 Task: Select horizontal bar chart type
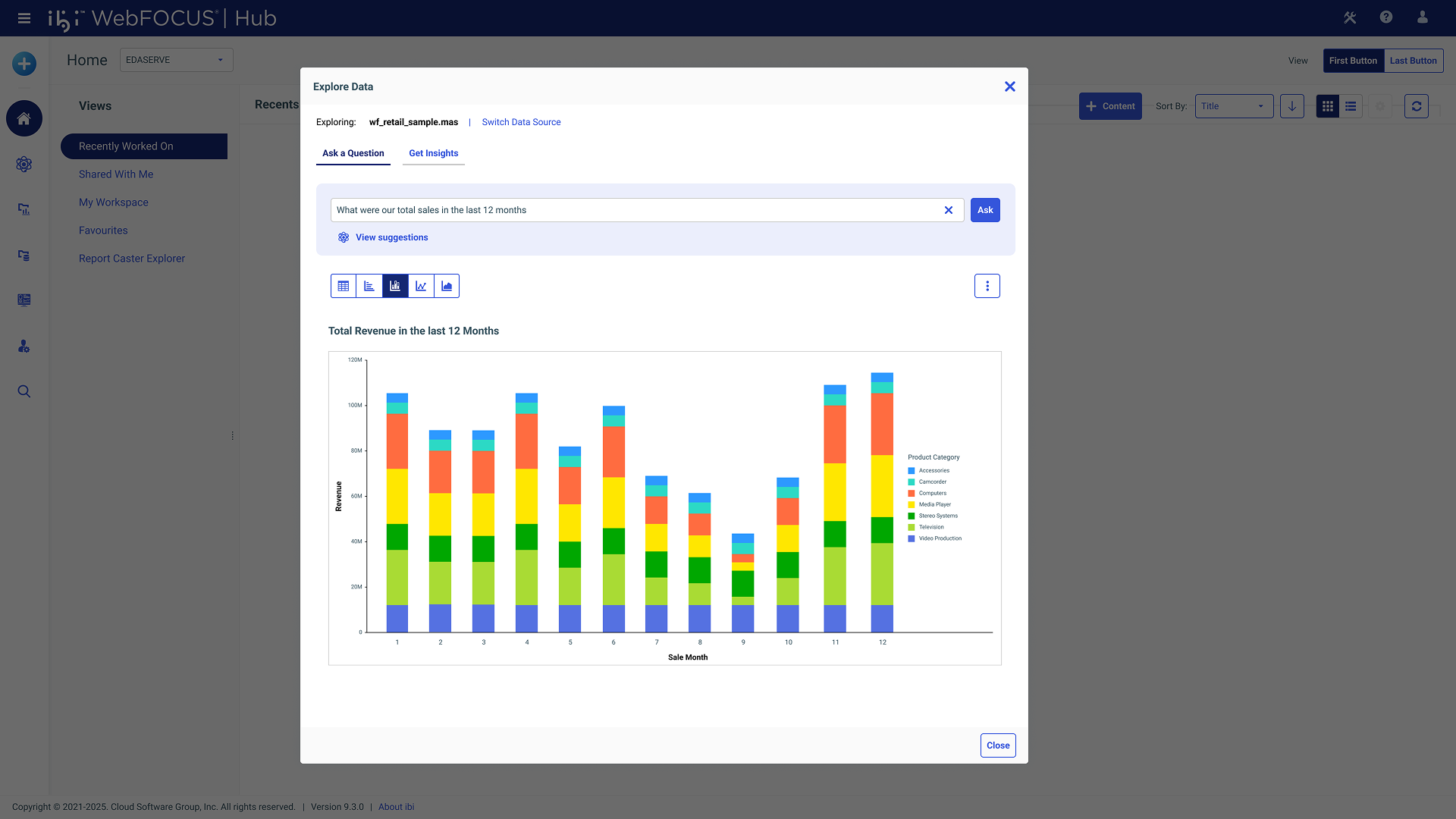pos(369,286)
